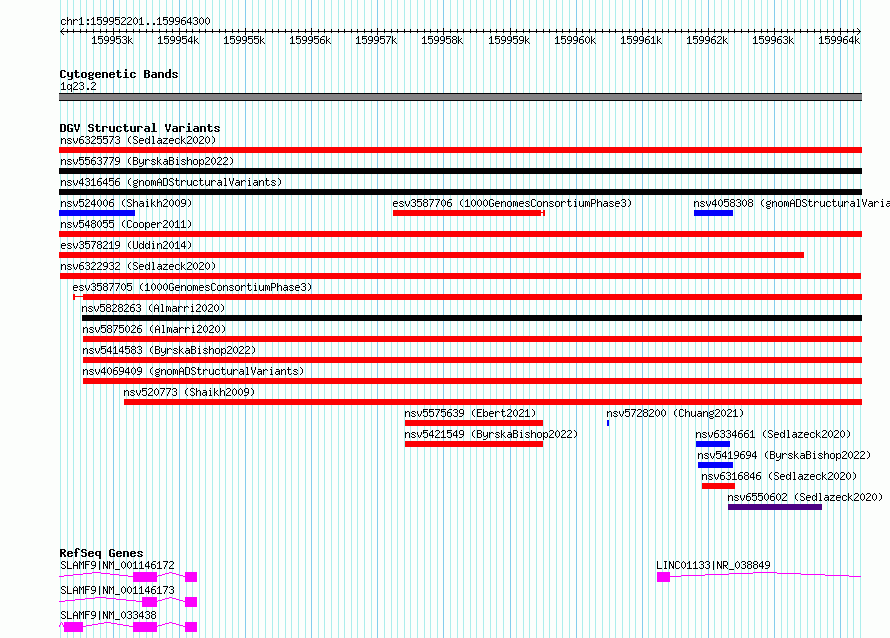Open nsv4069409 (gnomADStructuralVariants) label
The height and width of the screenshot is (638, 890).
click(x=193, y=371)
